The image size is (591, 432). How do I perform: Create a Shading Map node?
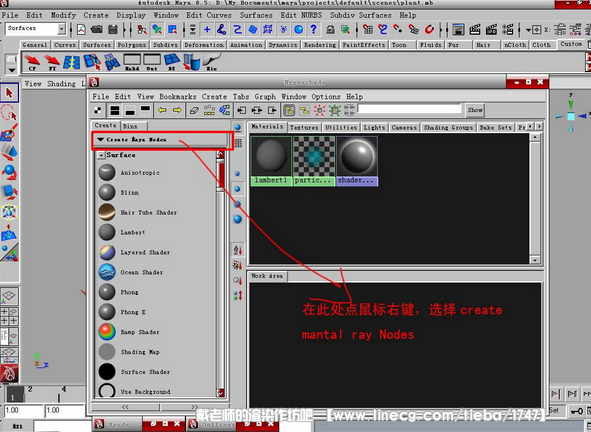(x=129, y=352)
